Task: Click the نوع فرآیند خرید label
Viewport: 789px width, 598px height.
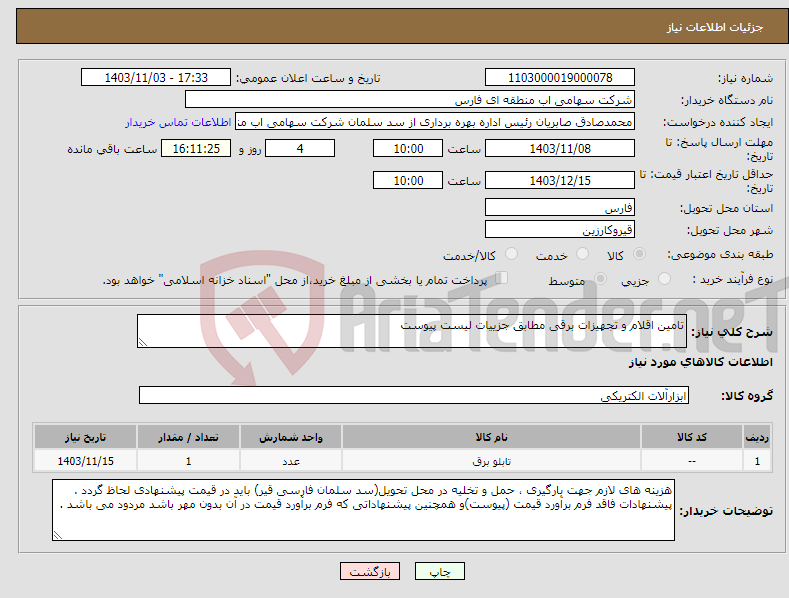Action: point(733,279)
